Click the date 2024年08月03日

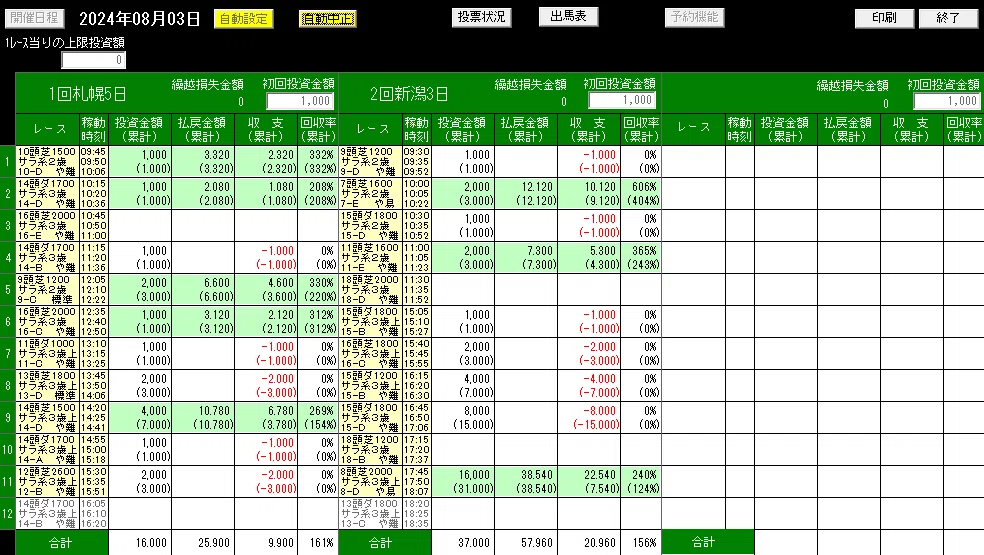(x=139, y=19)
